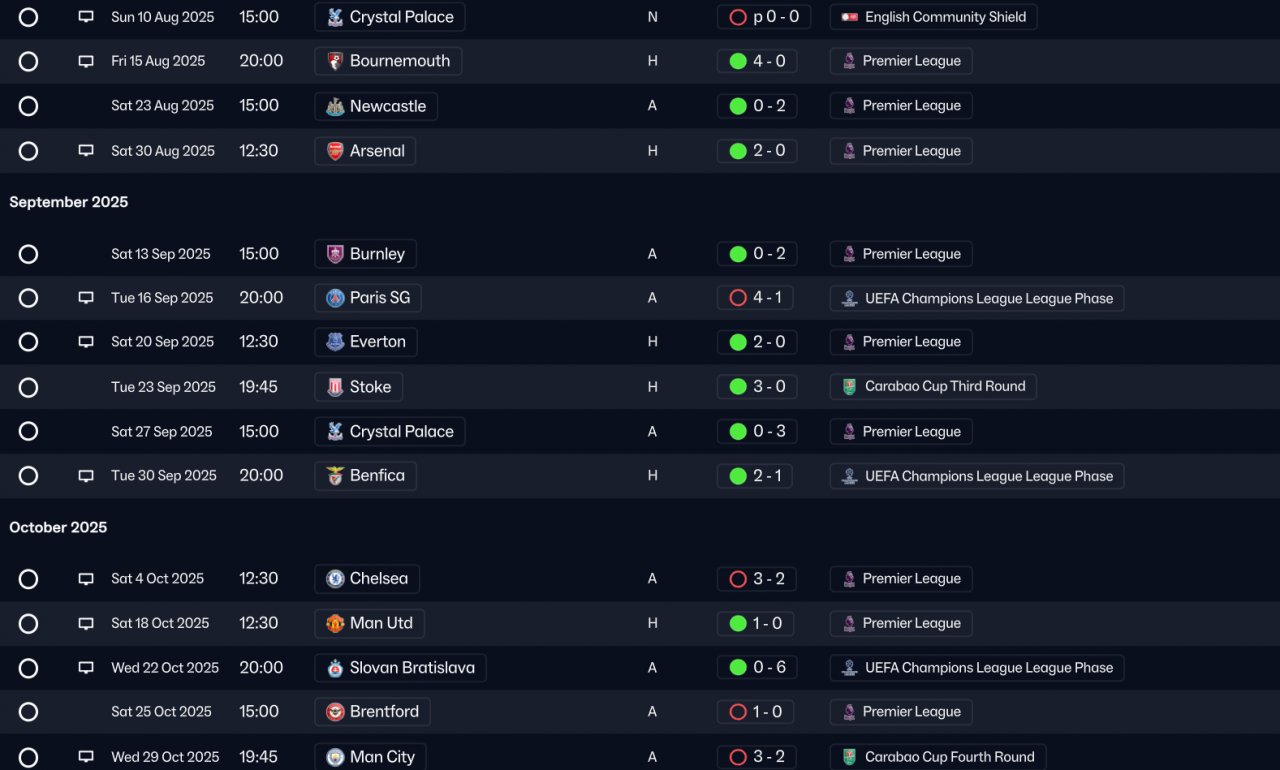Click the Chelsea club crest icon
Image resolution: width=1280 pixels, height=770 pixels.
click(335, 579)
